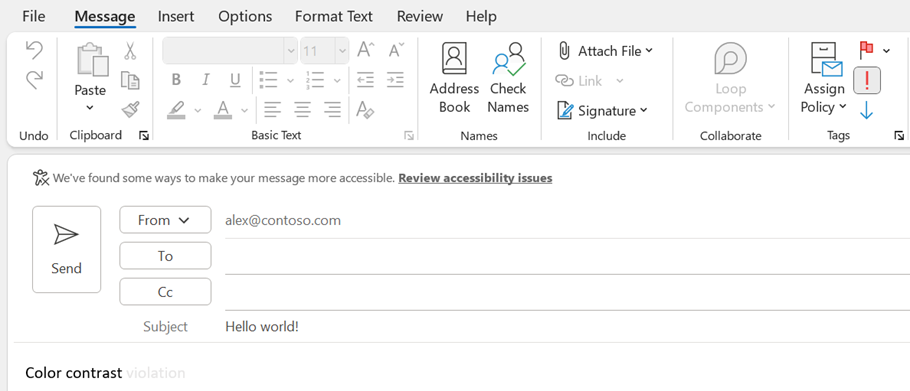Open Clipboard group dialog launcher

[x=144, y=136]
